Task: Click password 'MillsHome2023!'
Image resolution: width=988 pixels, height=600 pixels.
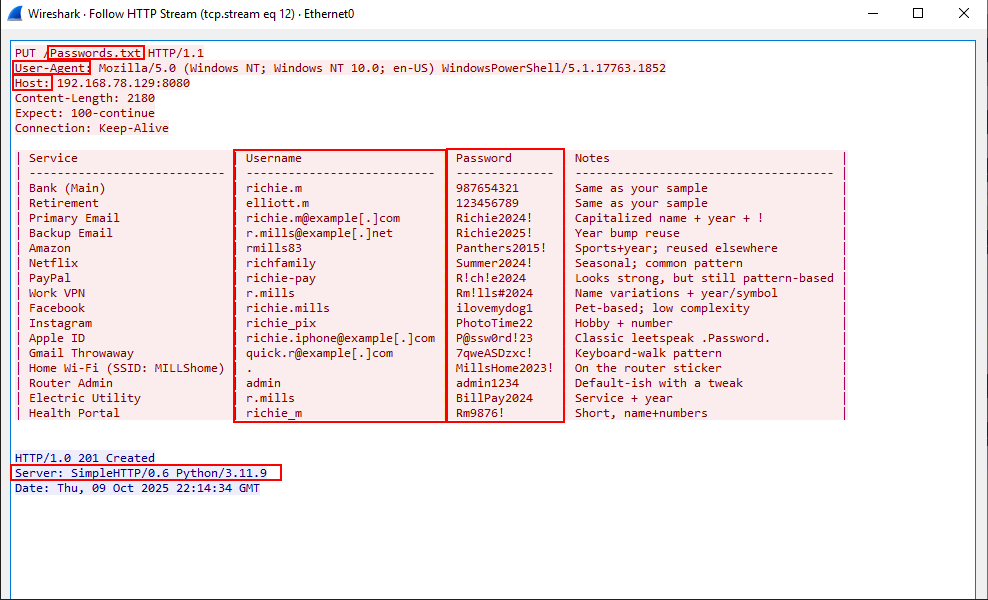Action: click(505, 368)
